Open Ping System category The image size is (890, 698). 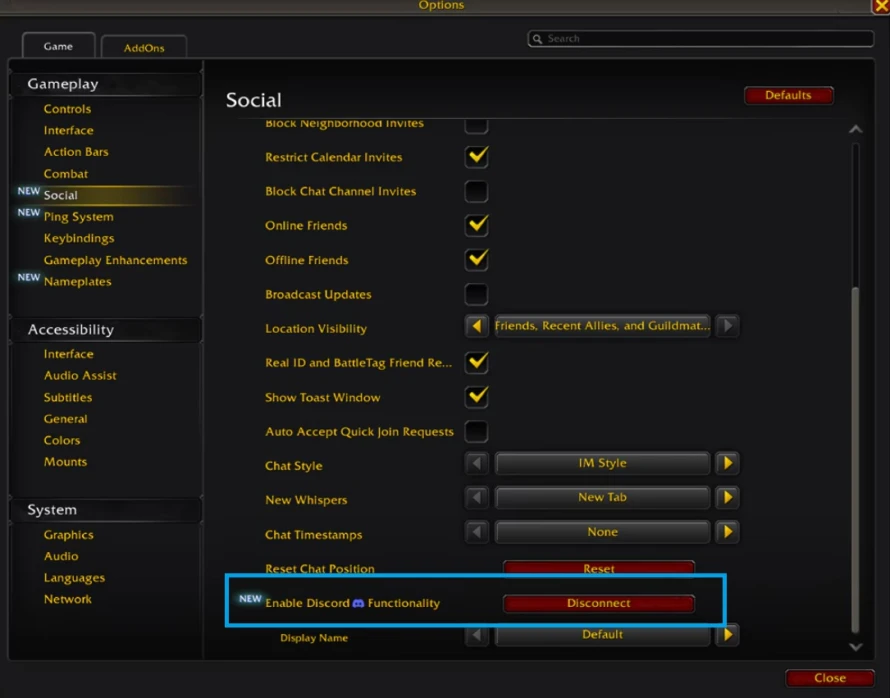[78, 217]
